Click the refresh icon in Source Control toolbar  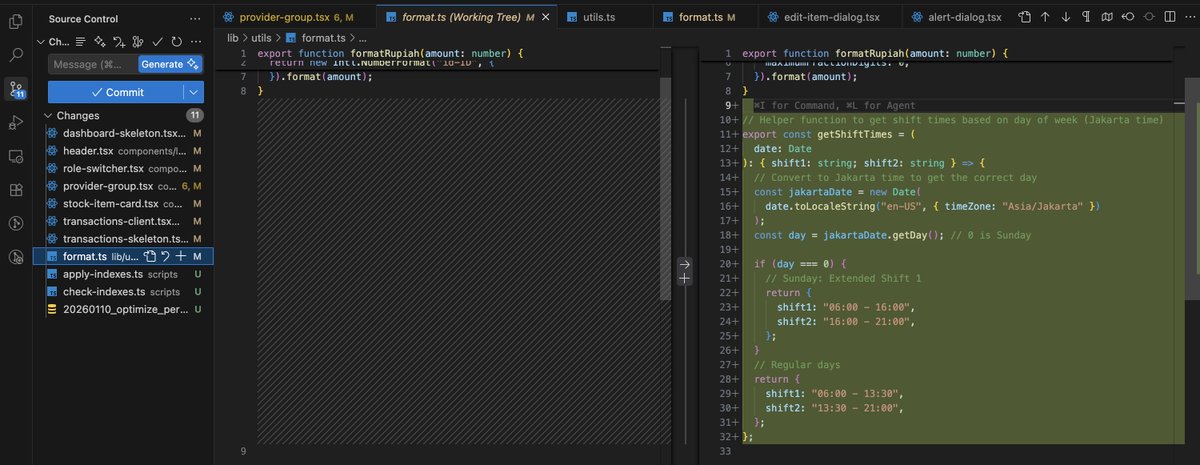pos(176,41)
